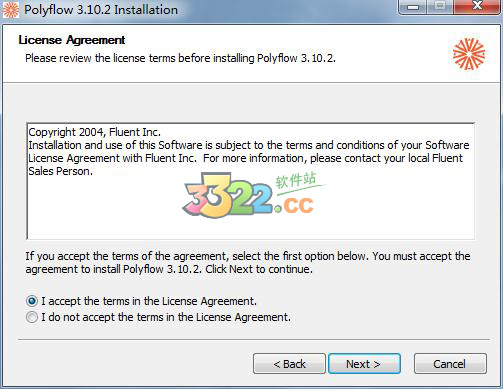Click the "I accept the terms" label text
This screenshot has width=503, height=389.
point(149,301)
